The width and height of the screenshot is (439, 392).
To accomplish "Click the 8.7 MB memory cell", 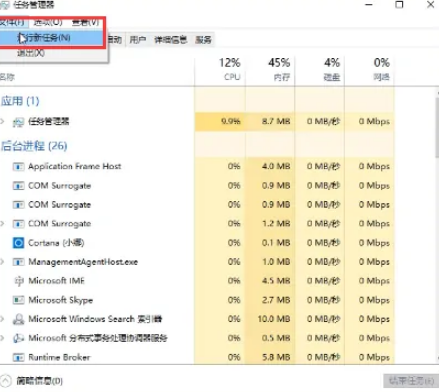I will click(x=270, y=121).
